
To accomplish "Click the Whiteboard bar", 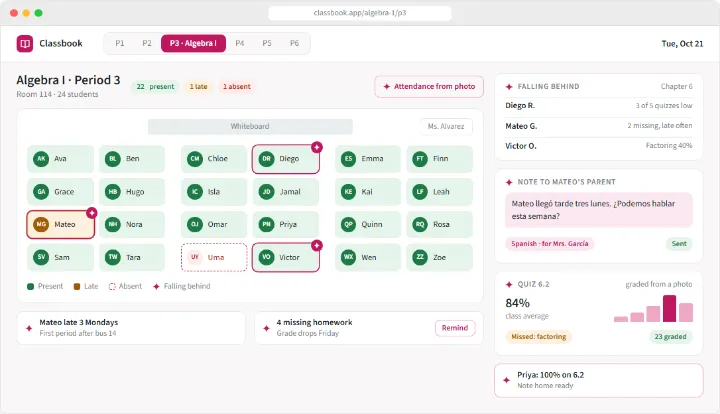I will (x=250, y=127).
